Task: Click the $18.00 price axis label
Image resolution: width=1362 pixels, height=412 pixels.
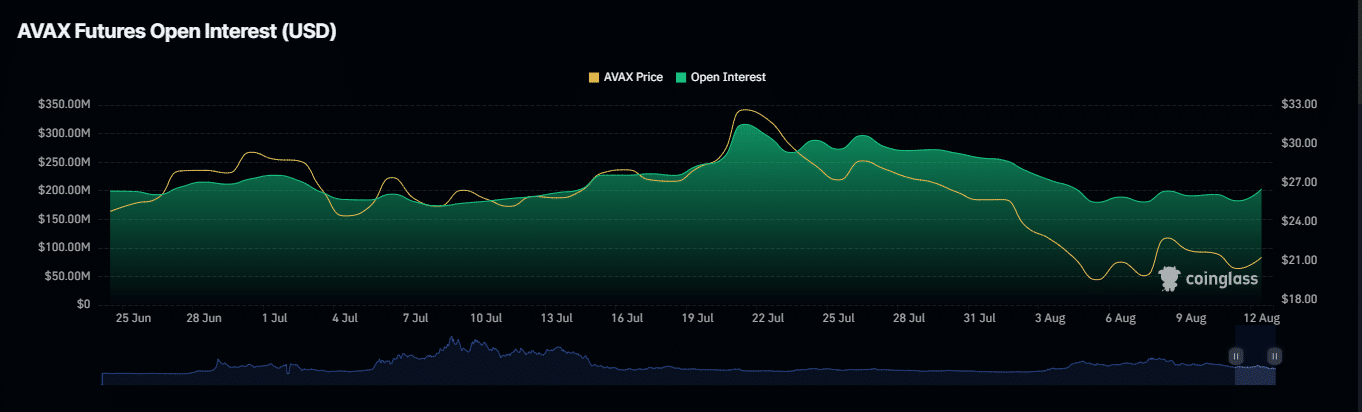Action: (1299, 299)
